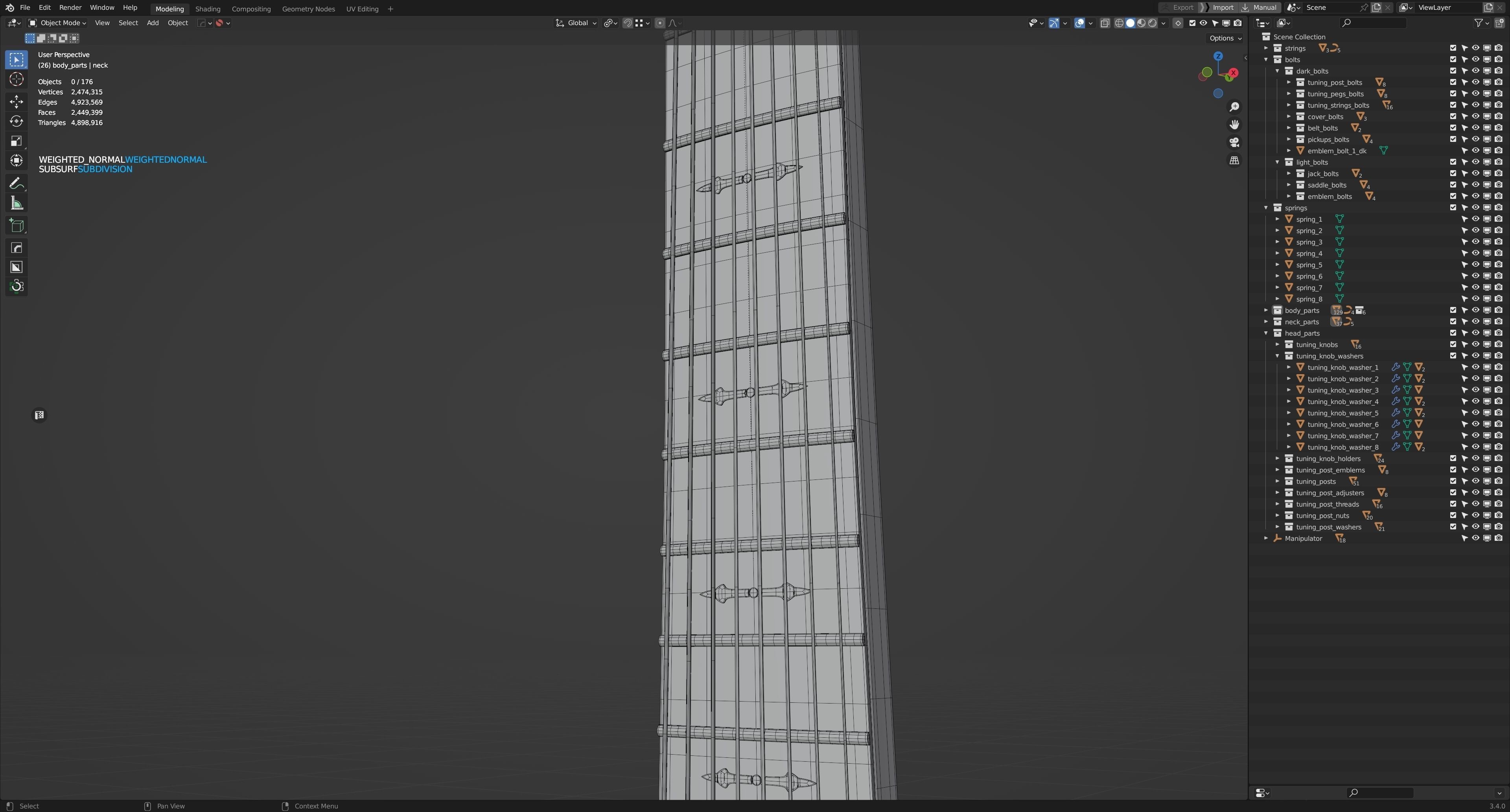The height and width of the screenshot is (812, 1510).
Task: Click the outliner search field
Action: (1374, 23)
